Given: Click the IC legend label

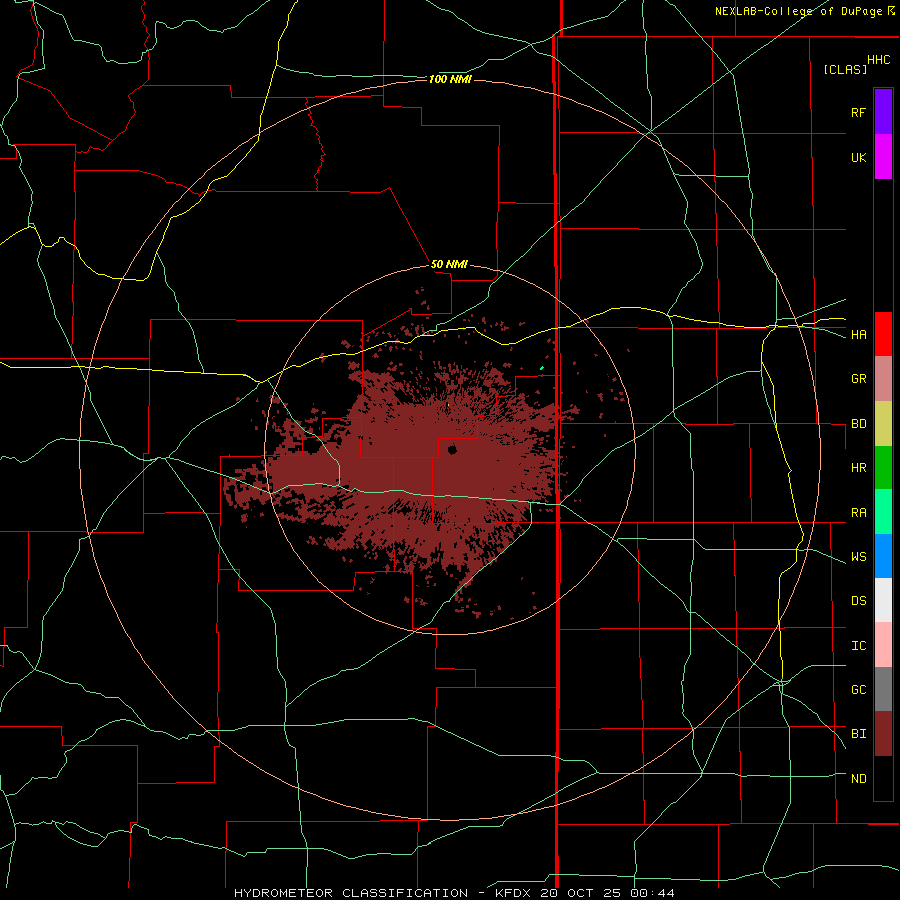Looking at the screenshot, I should [858, 646].
